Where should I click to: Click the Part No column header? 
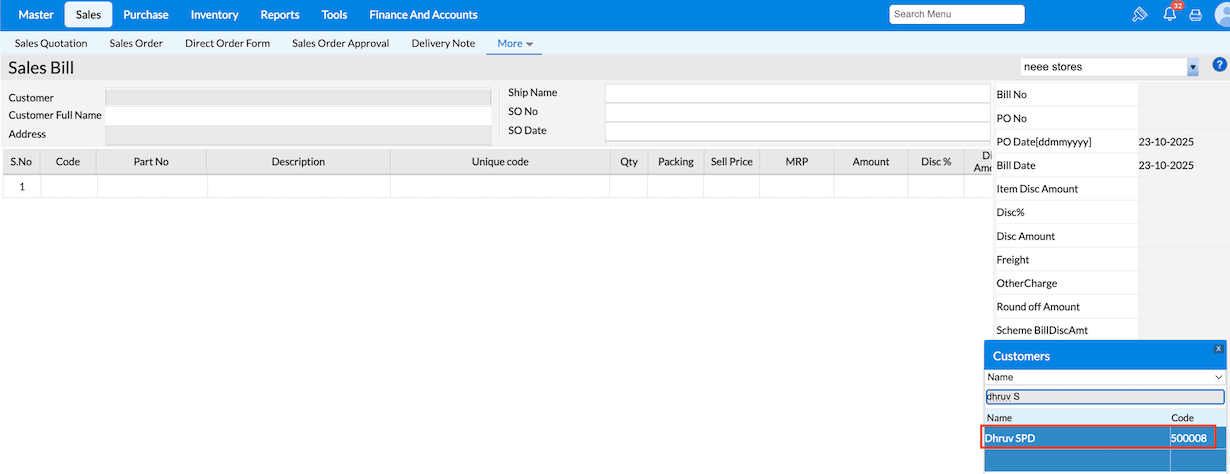151,162
